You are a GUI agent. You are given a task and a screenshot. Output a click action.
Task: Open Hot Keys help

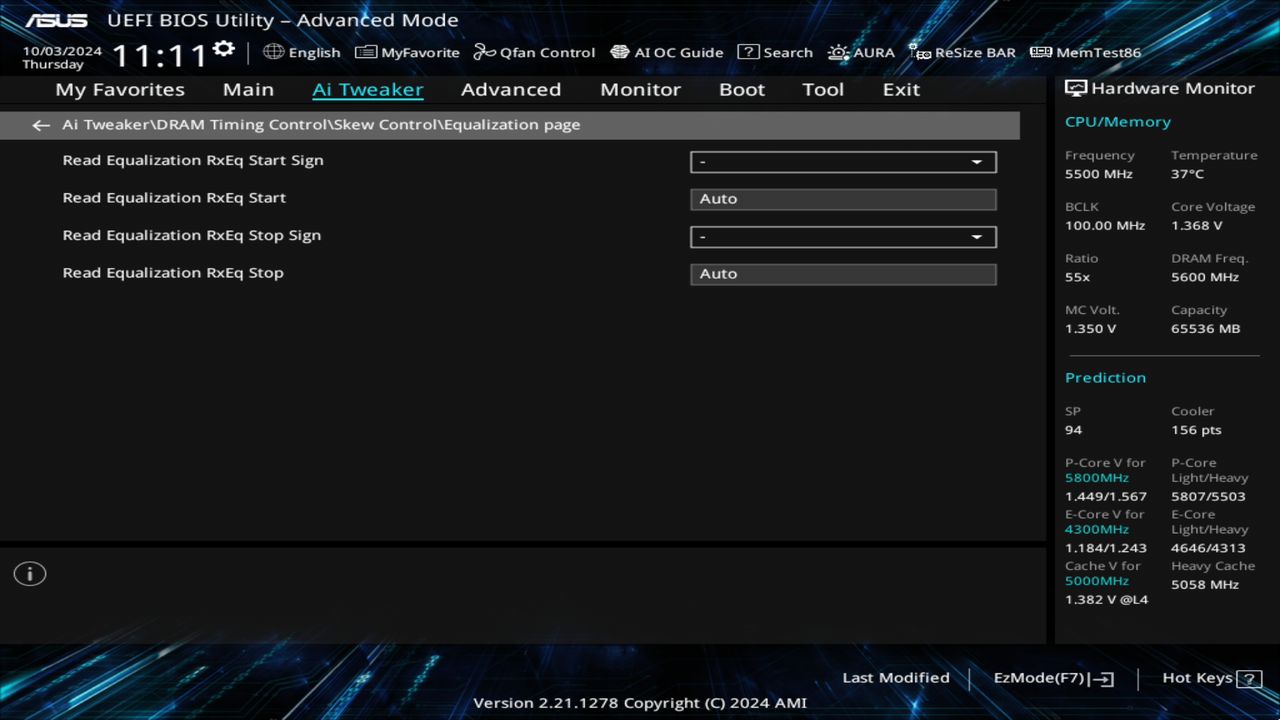[x=1197, y=677]
